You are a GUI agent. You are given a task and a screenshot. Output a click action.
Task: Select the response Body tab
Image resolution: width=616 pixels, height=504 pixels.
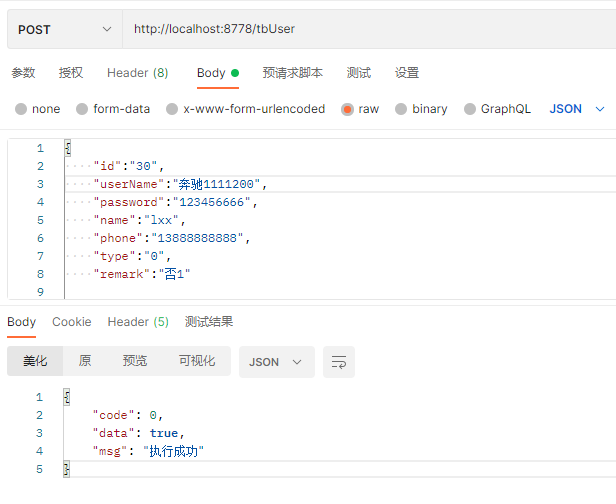(22, 322)
